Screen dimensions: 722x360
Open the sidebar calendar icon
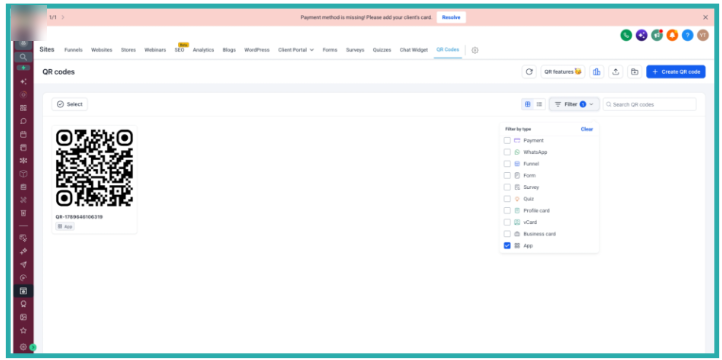click(x=23, y=135)
